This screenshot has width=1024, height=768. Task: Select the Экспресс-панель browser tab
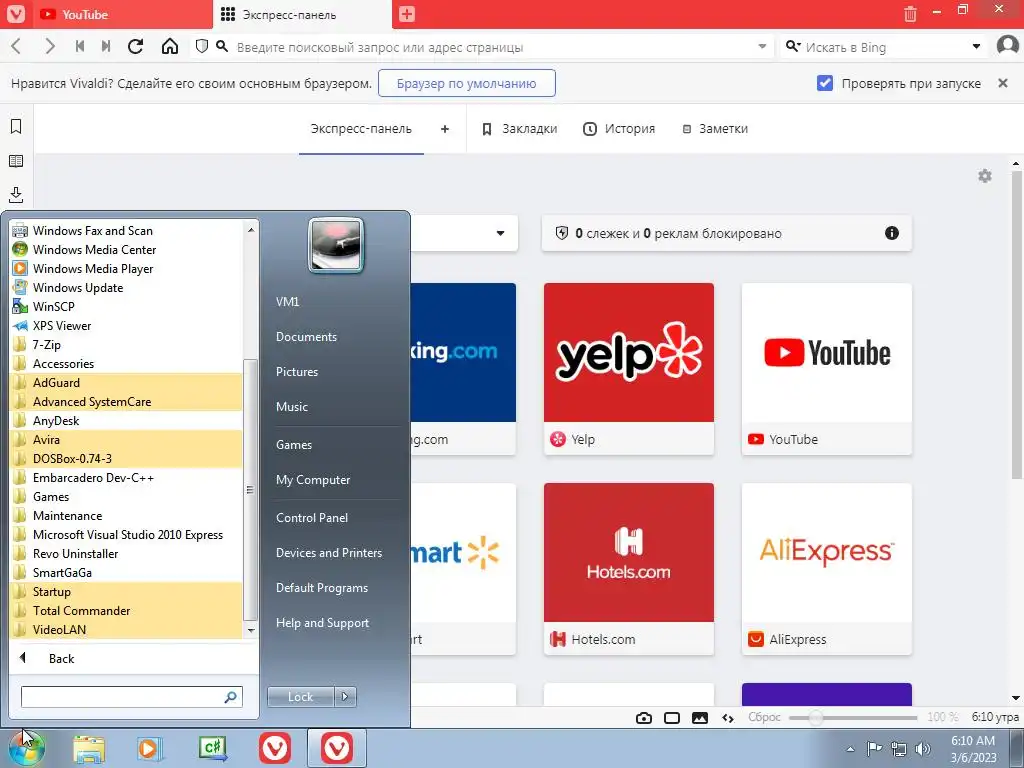[x=302, y=14]
